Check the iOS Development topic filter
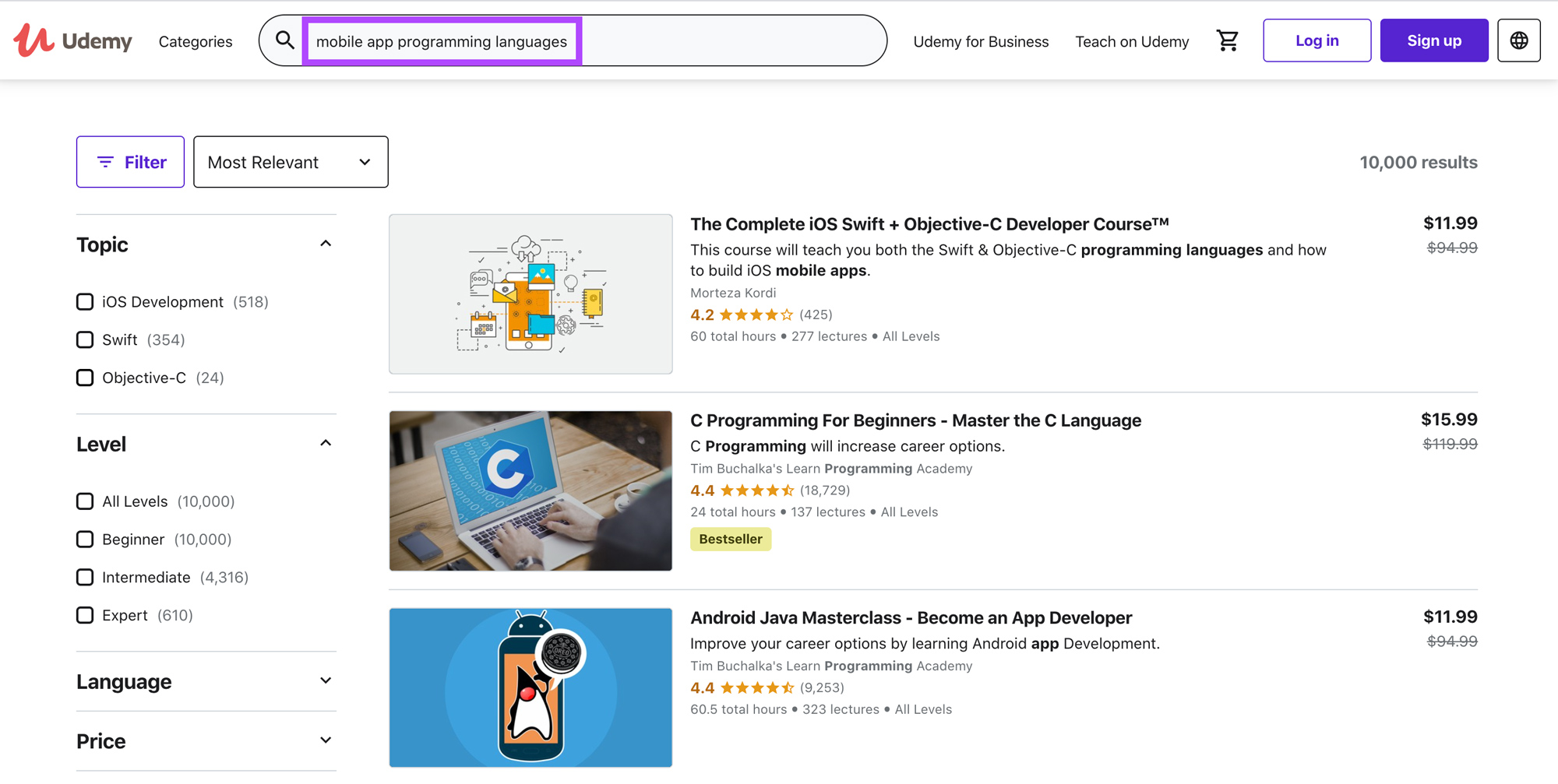 point(85,302)
